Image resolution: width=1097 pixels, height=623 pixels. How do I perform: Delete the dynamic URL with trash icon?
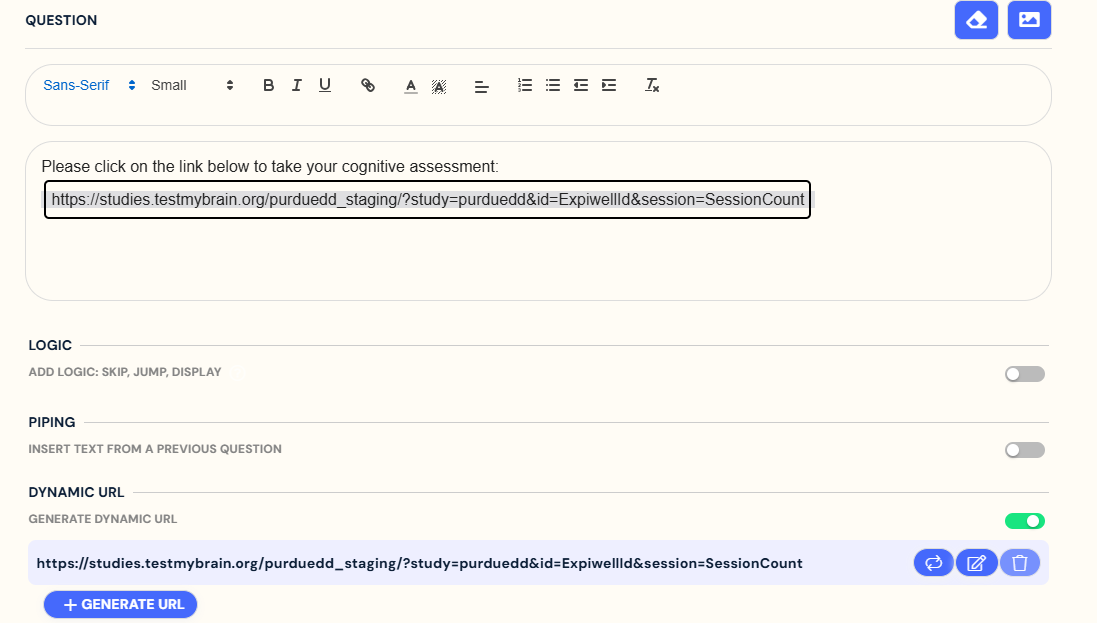click(1020, 563)
